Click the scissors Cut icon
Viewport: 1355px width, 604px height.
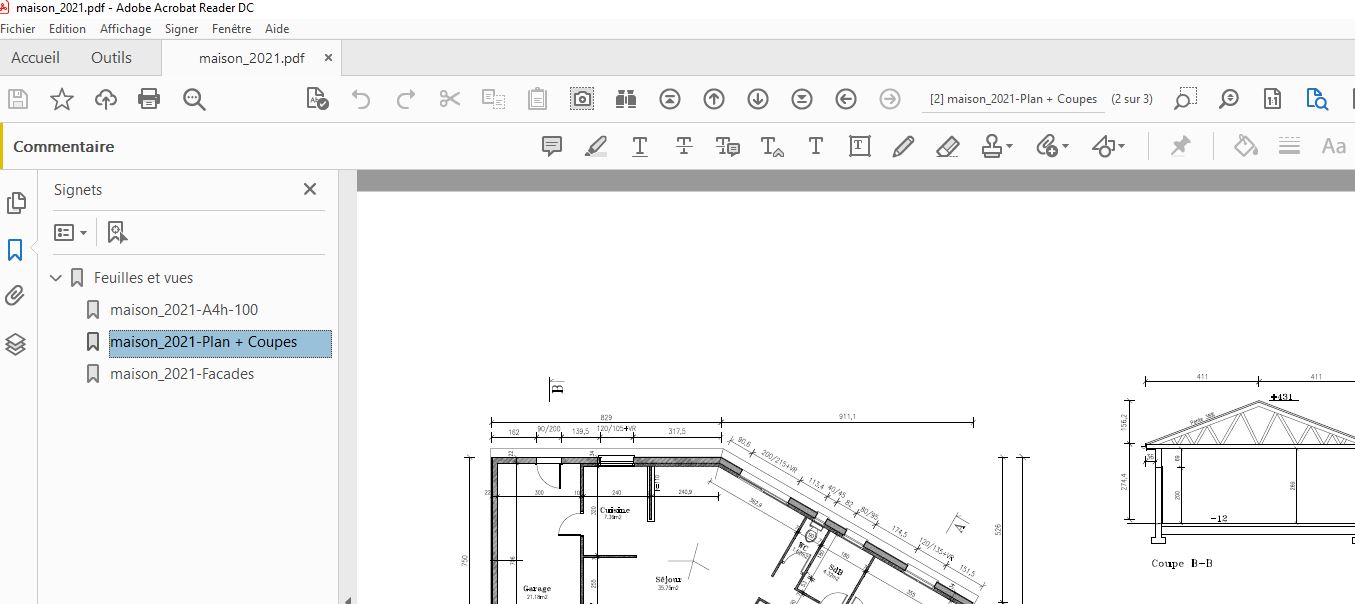(x=449, y=99)
